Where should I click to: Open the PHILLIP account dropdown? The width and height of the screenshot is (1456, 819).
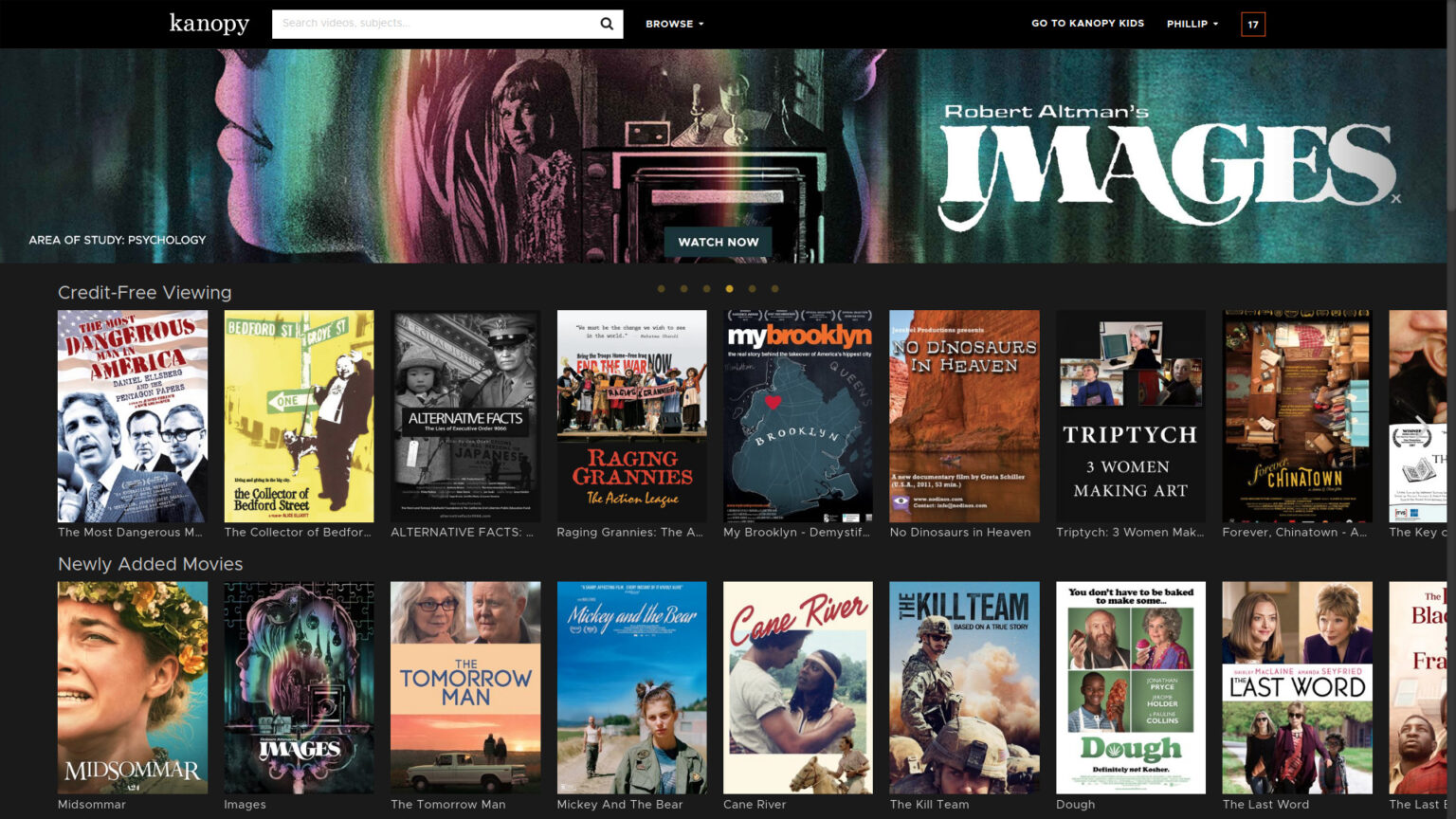pos(1192,23)
